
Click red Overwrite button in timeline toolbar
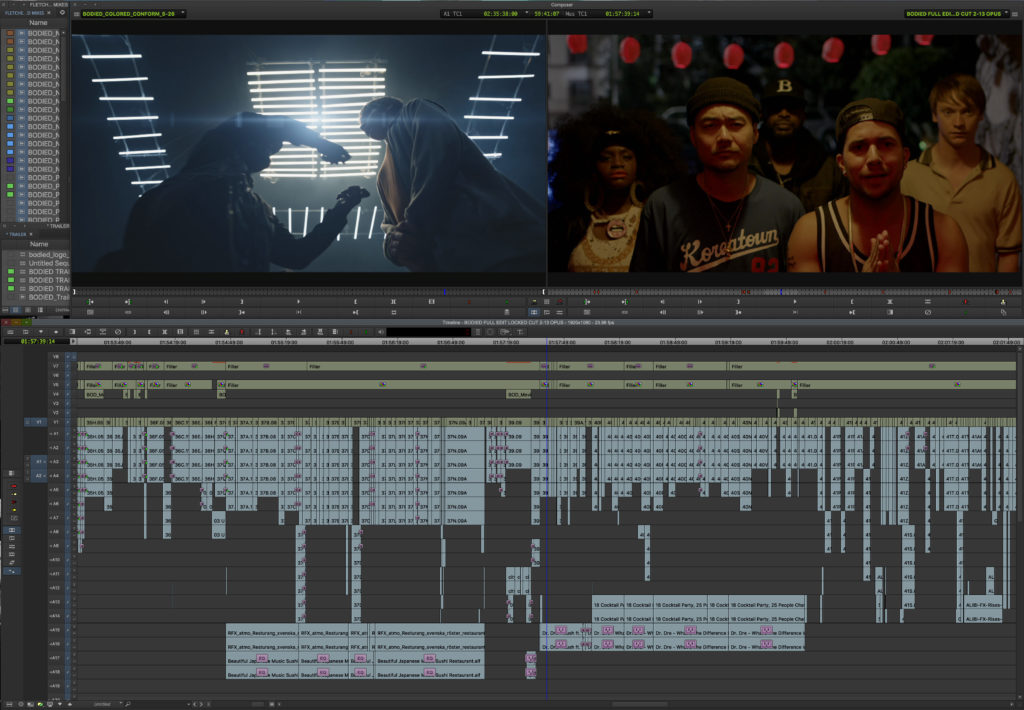pos(242,332)
